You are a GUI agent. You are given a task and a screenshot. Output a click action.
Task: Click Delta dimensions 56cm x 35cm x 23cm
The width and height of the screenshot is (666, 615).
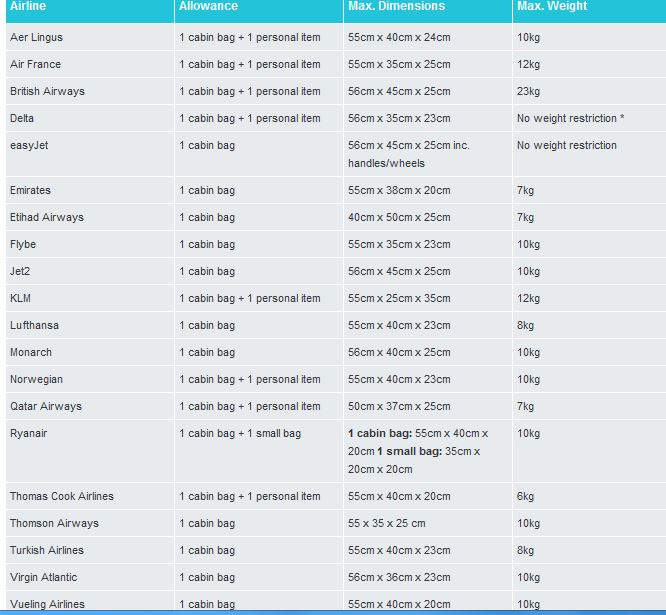[x=428, y=118]
